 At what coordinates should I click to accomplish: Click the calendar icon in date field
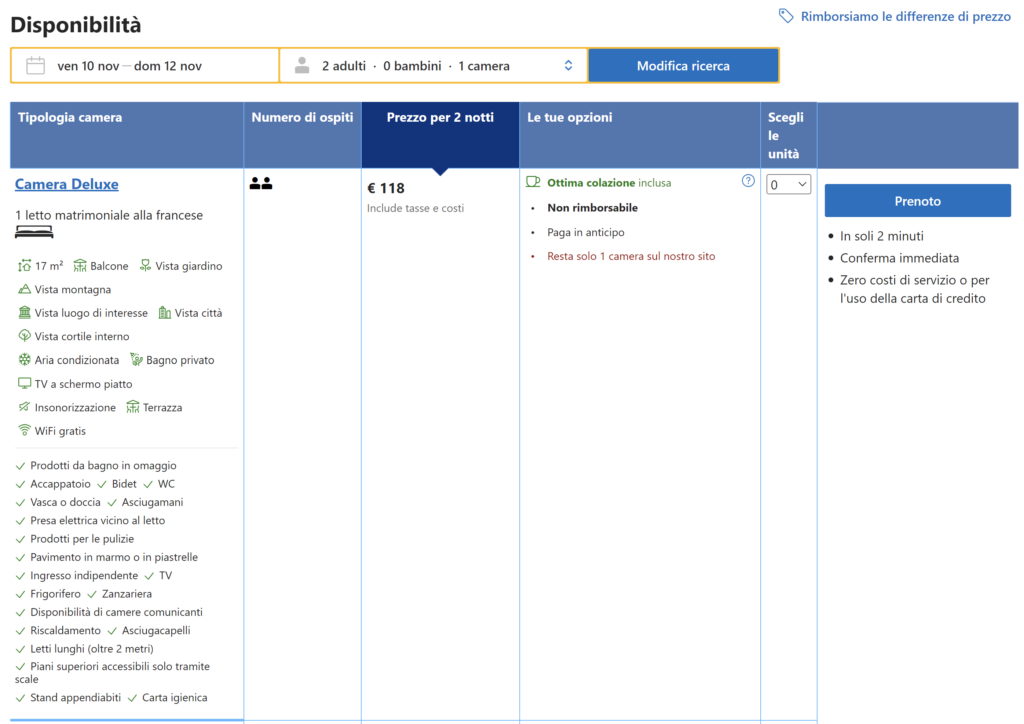coord(35,66)
